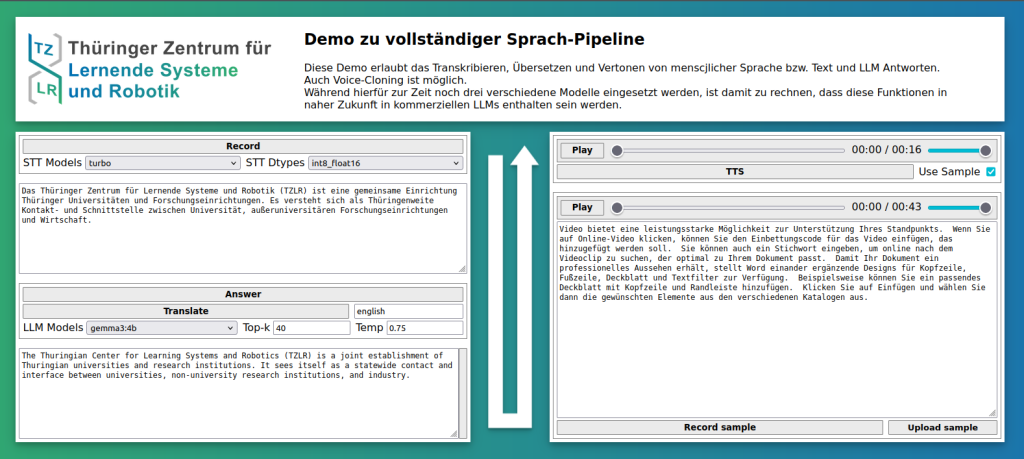Viewport: 1024px width, 459px height.
Task: Click the '00:00 / 00:16' time display
Action: (886, 150)
